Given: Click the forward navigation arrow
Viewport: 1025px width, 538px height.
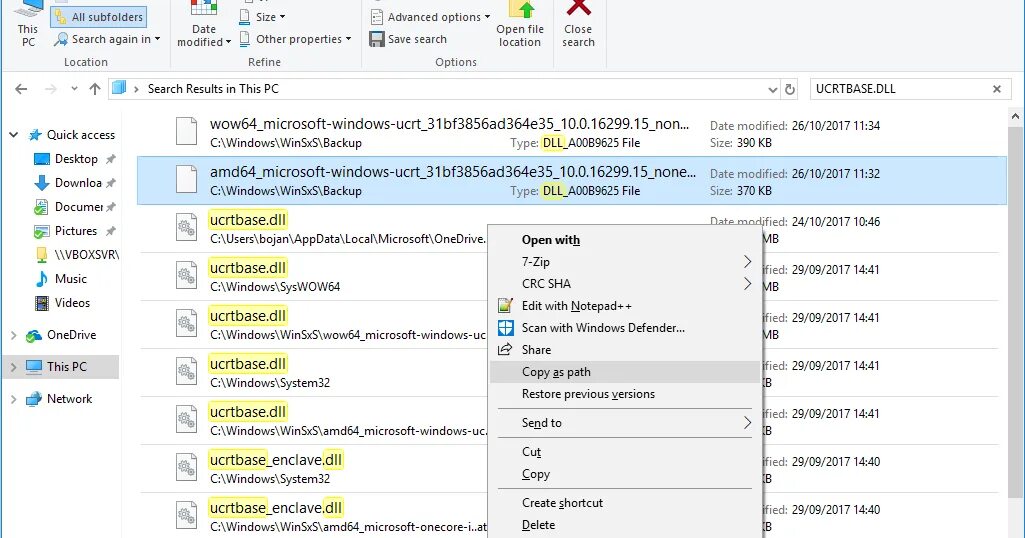Looking at the screenshot, I should coord(50,89).
